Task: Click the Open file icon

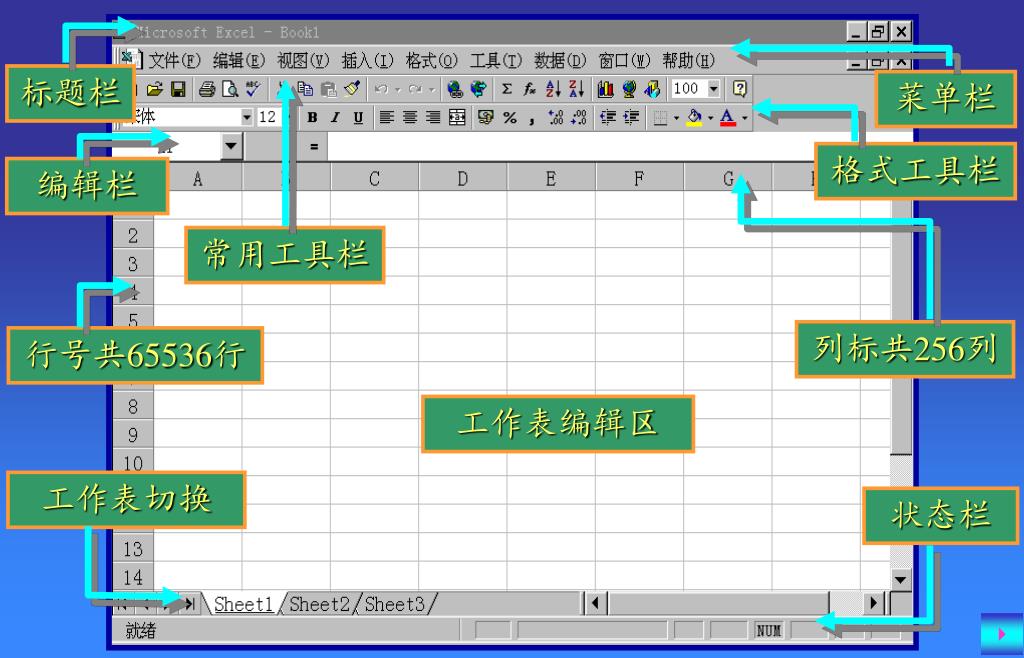Action: (x=154, y=89)
